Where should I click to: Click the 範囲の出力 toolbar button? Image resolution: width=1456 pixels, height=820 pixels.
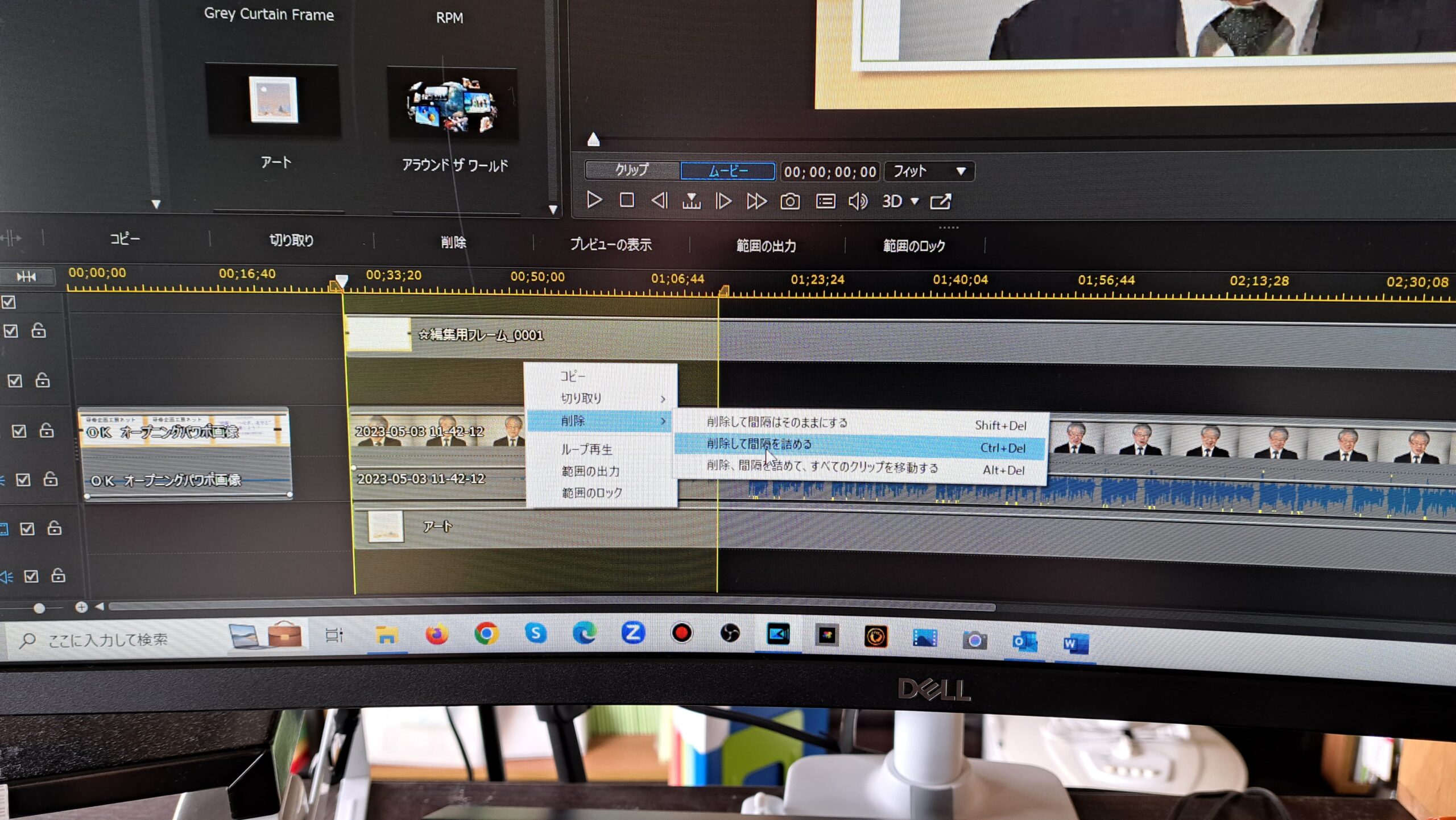766,246
